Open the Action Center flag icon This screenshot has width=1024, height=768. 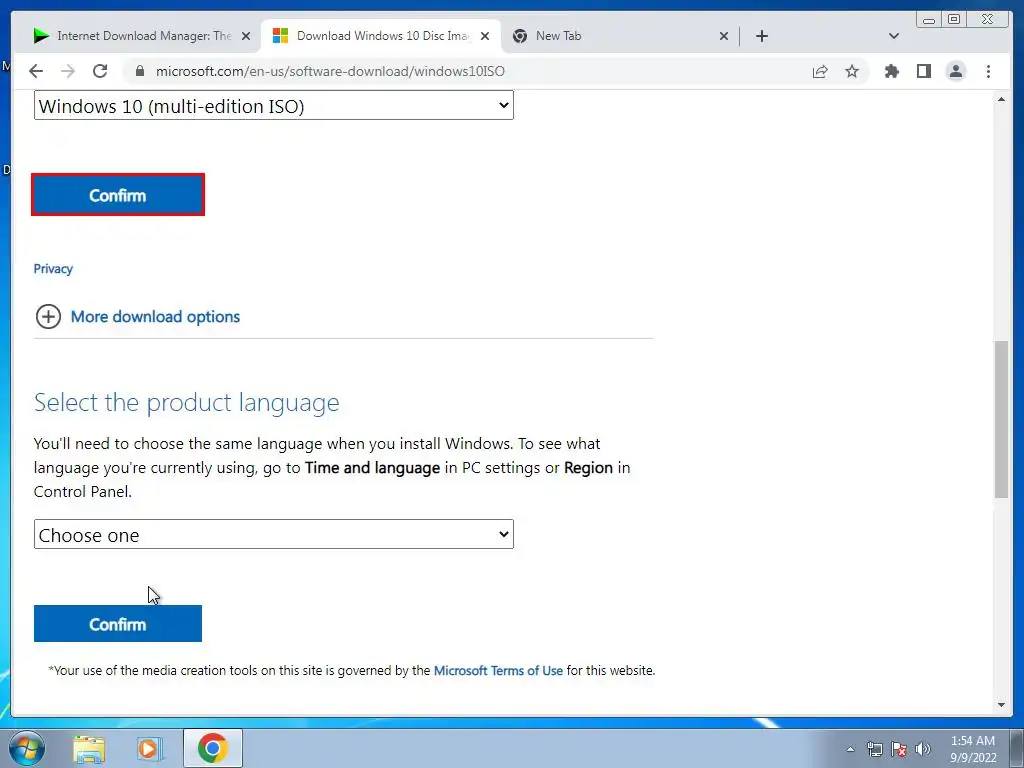click(x=899, y=749)
